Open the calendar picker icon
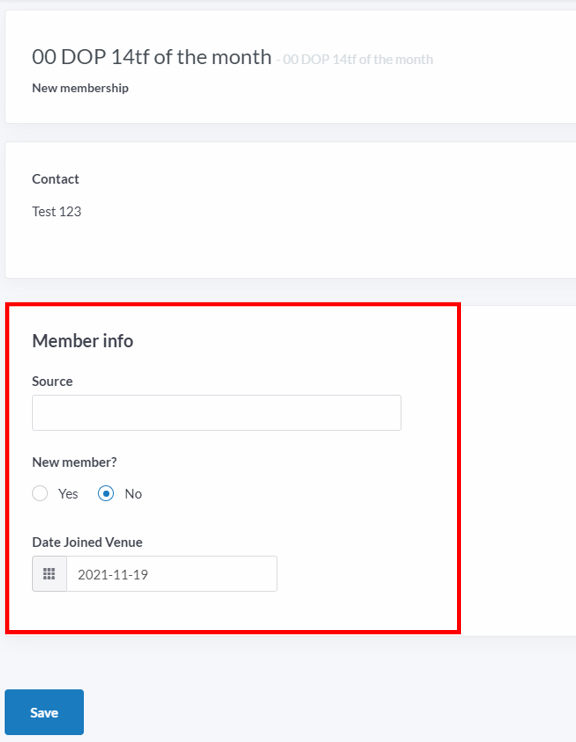Screen dimensions: 576x742 (x=49, y=574)
